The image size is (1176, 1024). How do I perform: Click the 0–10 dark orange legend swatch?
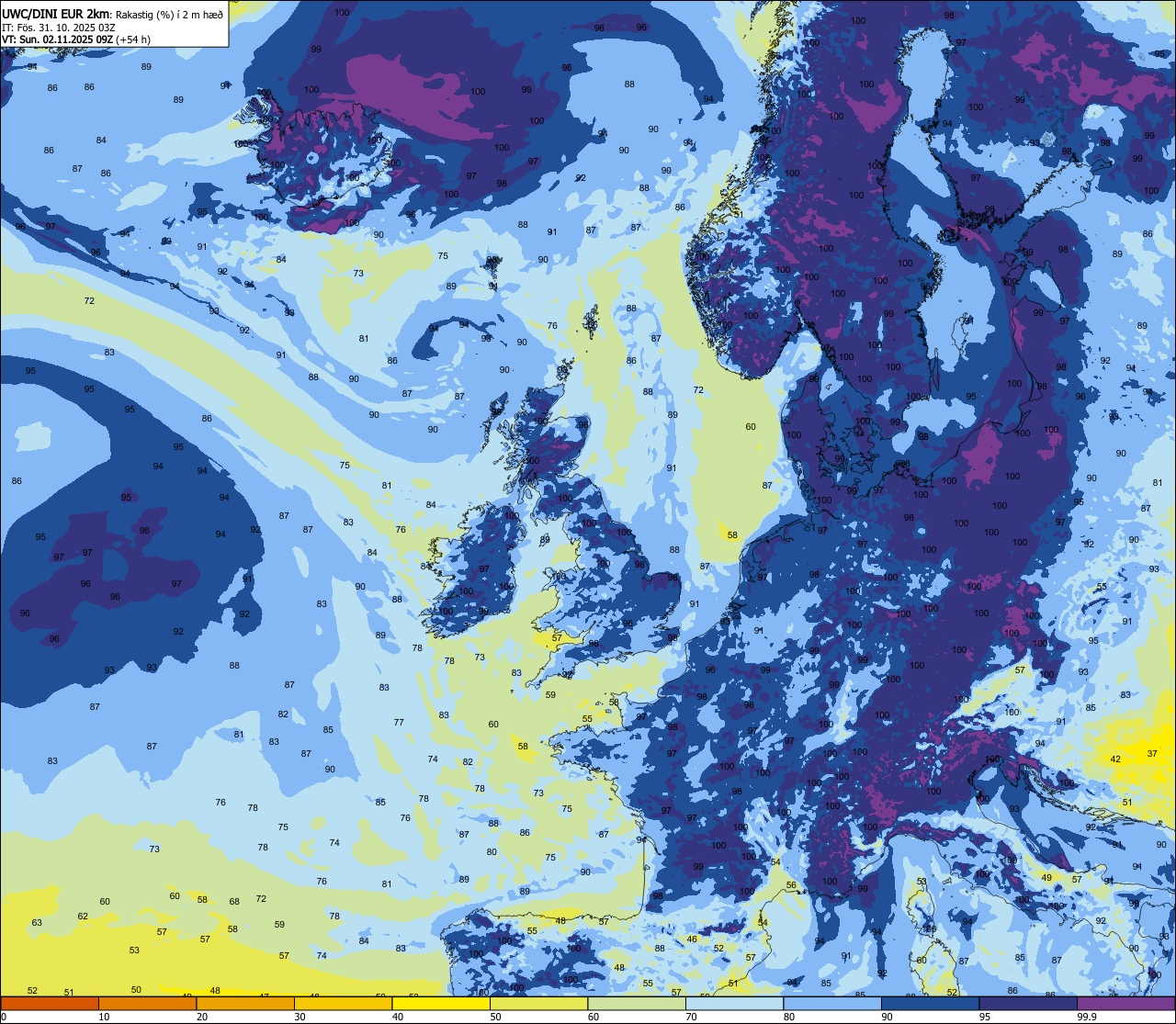pyautogui.click(x=50, y=1004)
